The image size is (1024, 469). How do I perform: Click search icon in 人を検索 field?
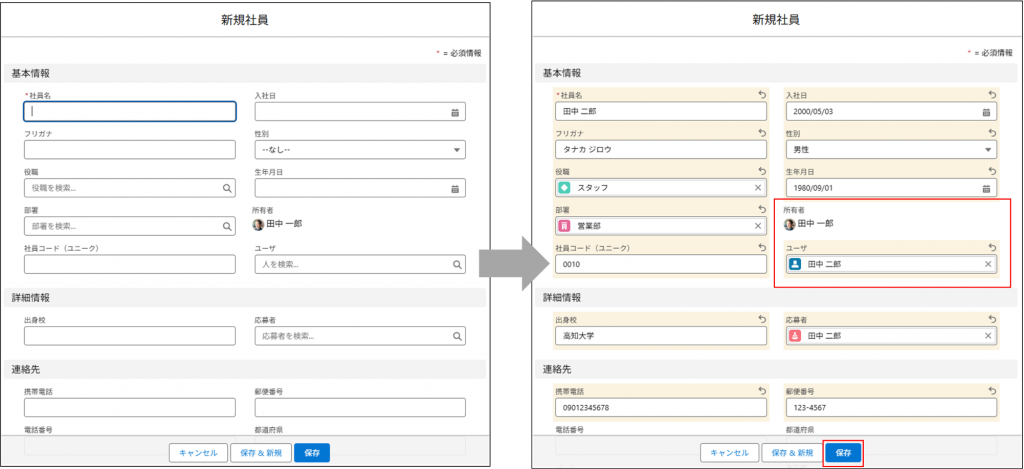tap(456, 265)
